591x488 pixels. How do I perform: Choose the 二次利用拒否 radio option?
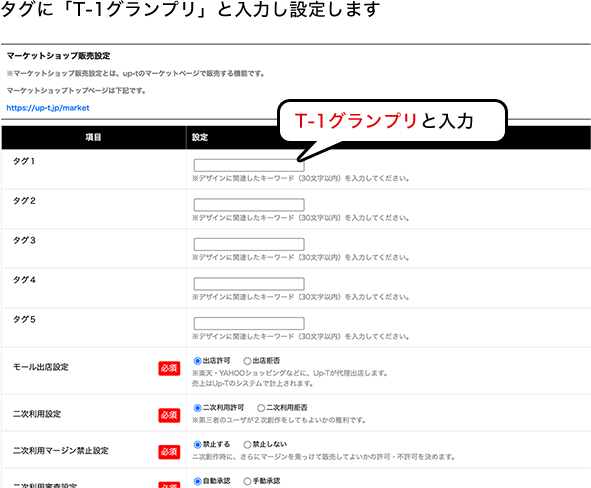(x=261, y=408)
